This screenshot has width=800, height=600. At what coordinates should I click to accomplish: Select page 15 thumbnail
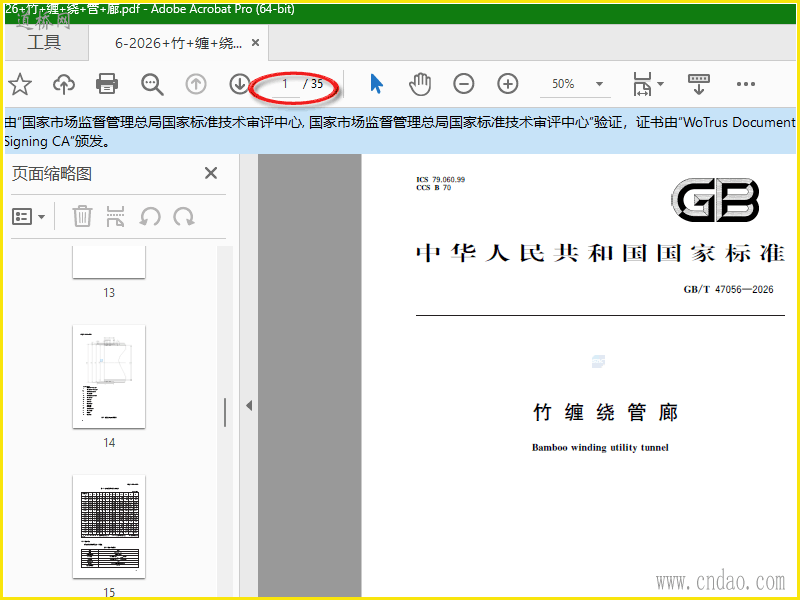pos(109,527)
